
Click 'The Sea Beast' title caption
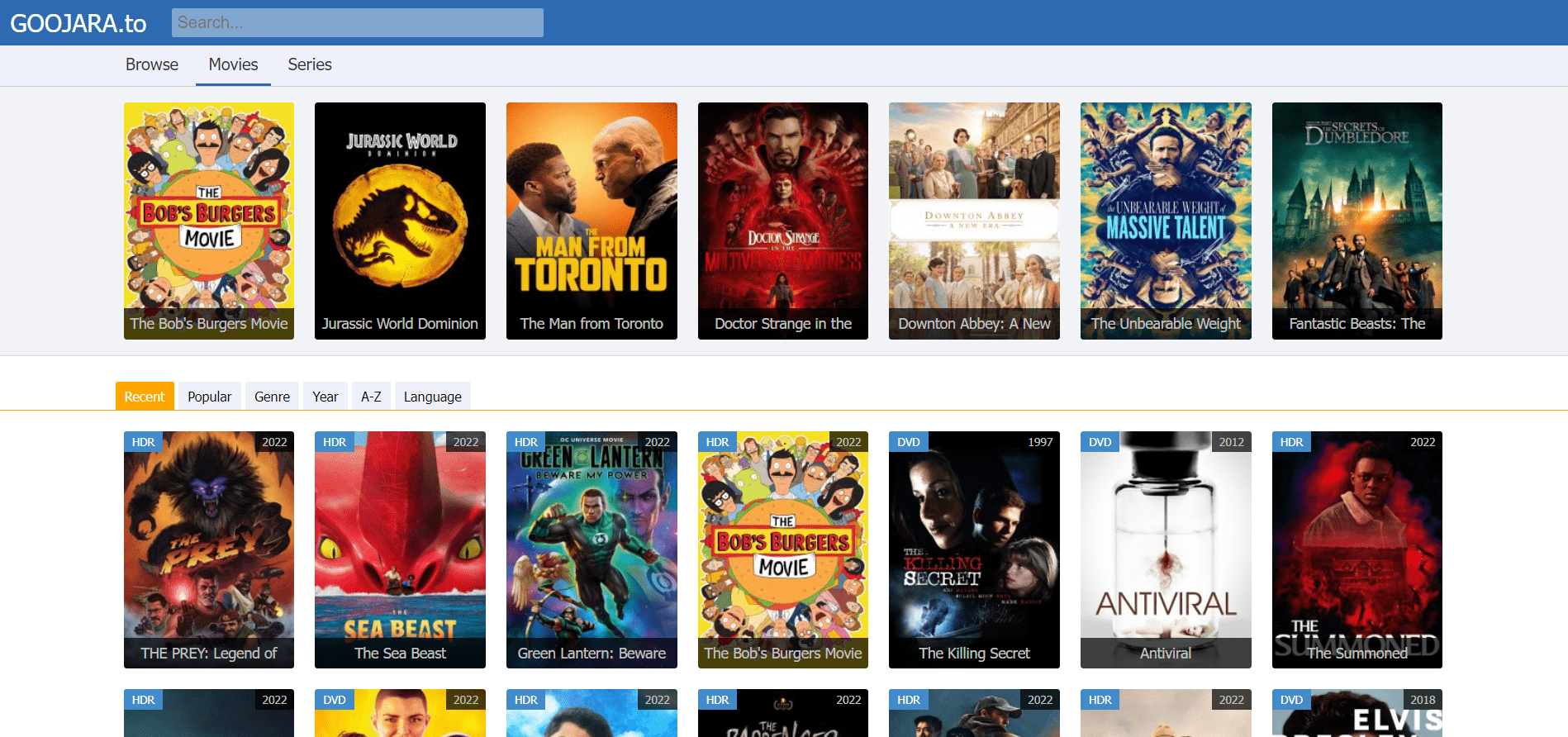[x=400, y=654]
